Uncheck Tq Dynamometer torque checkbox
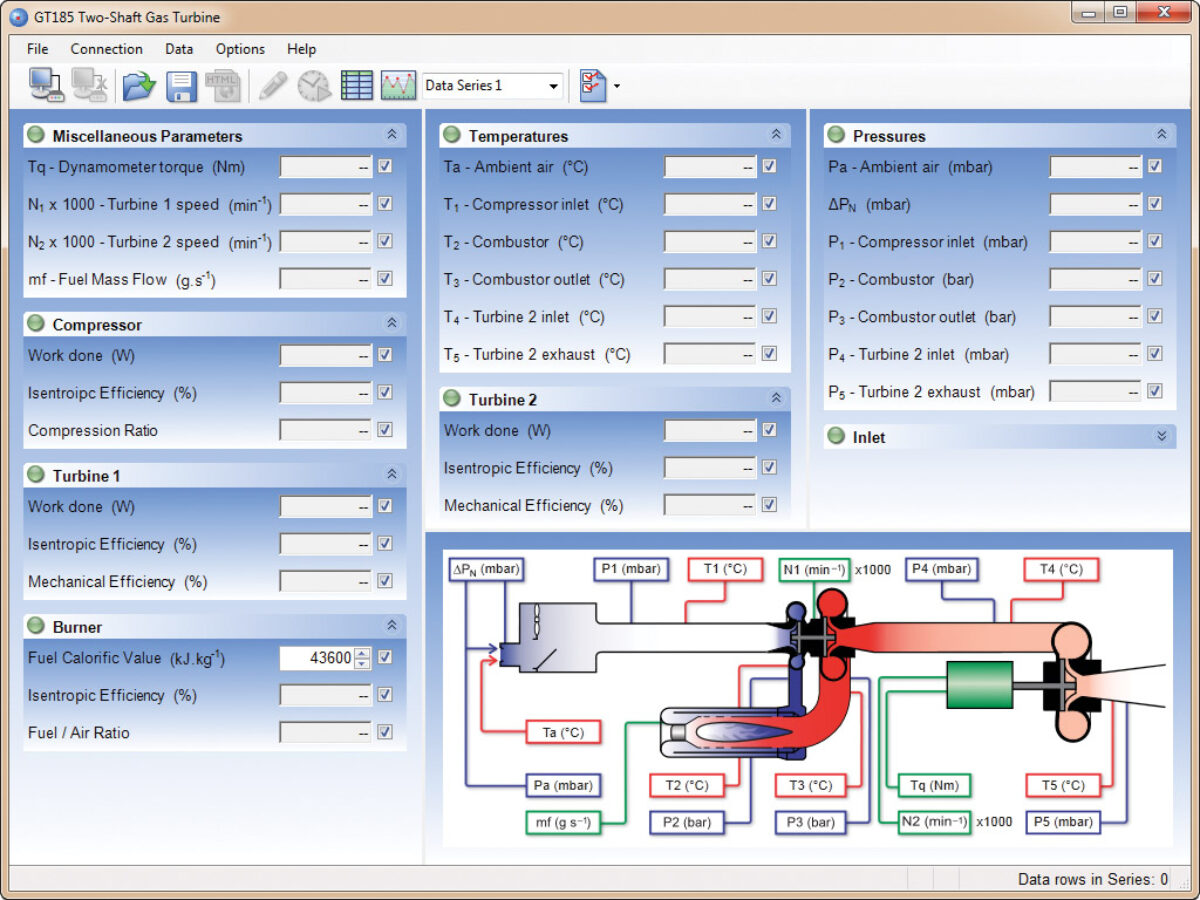 coord(385,166)
